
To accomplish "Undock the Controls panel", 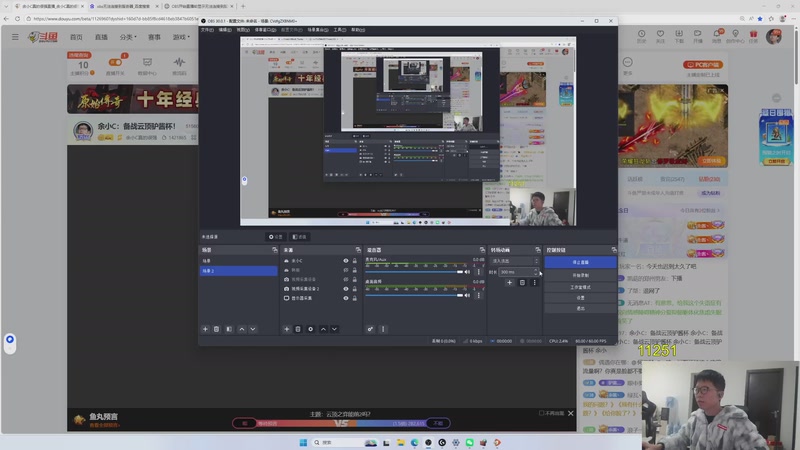I will point(614,250).
